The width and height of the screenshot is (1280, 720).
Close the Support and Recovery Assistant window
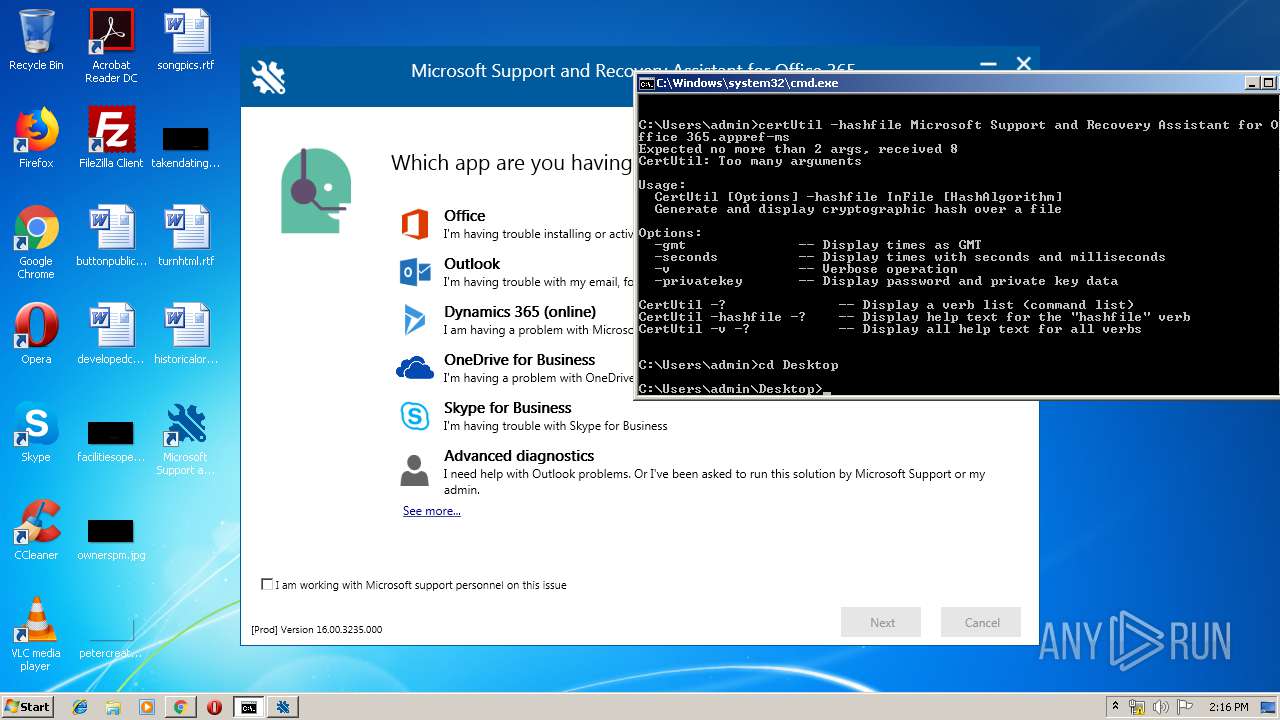coord(1023,64)
